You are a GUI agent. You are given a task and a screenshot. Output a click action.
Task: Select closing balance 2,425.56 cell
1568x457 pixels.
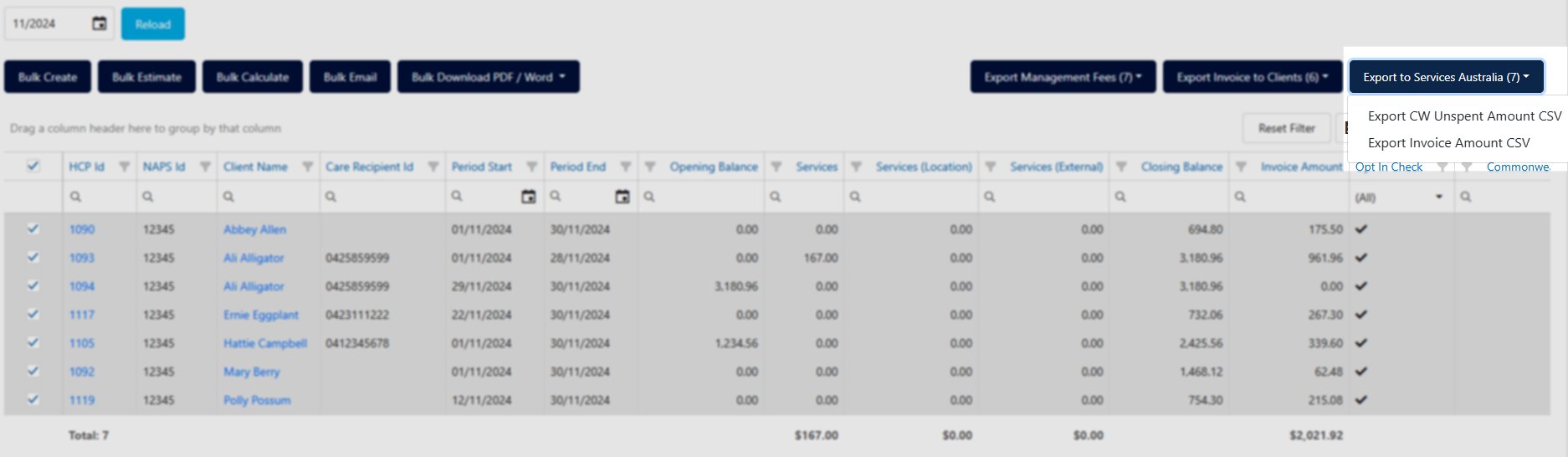click(x=1169, y=343)
